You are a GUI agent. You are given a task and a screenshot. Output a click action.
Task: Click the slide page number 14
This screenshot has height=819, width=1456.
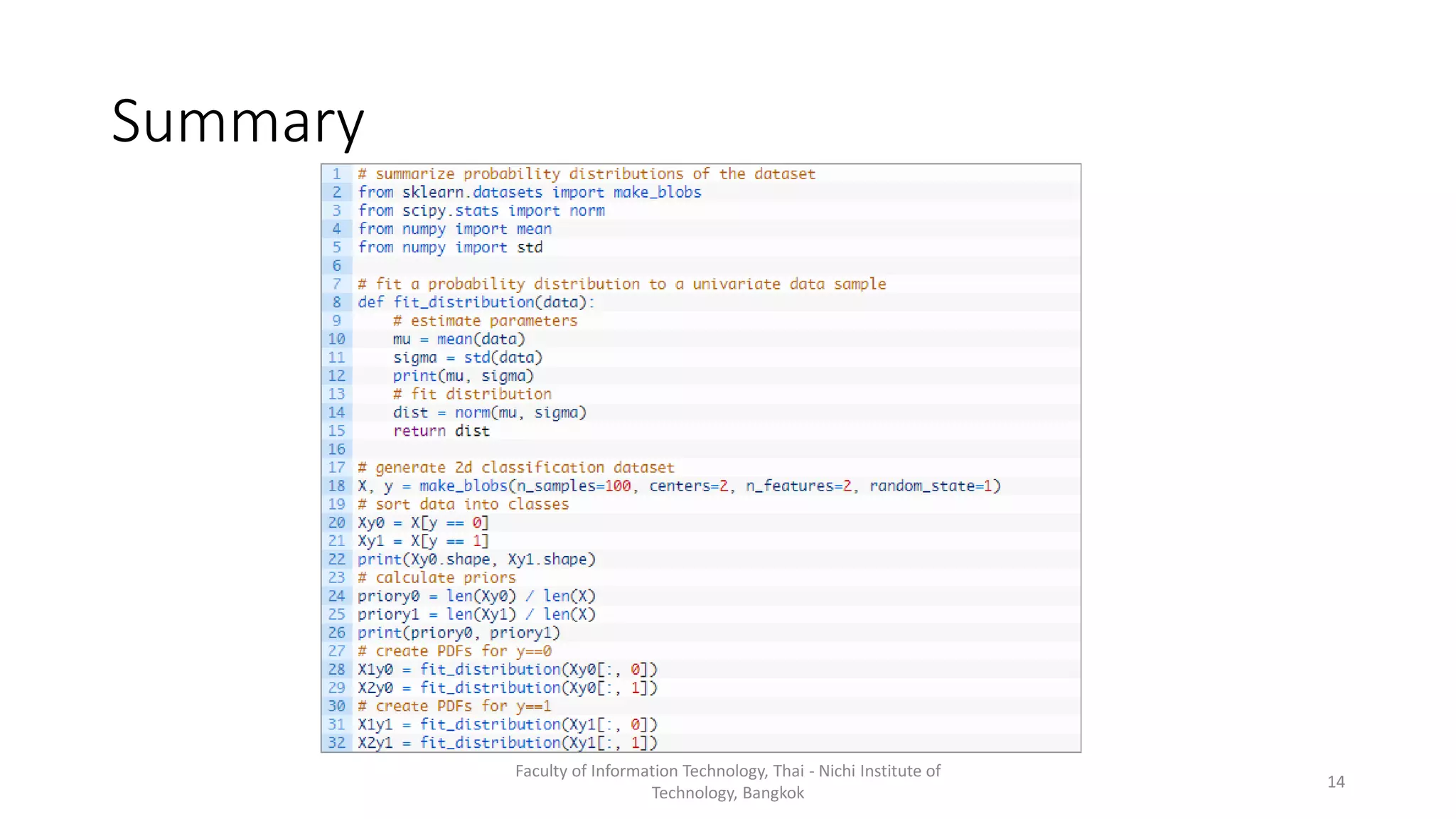click(1336, 782)
